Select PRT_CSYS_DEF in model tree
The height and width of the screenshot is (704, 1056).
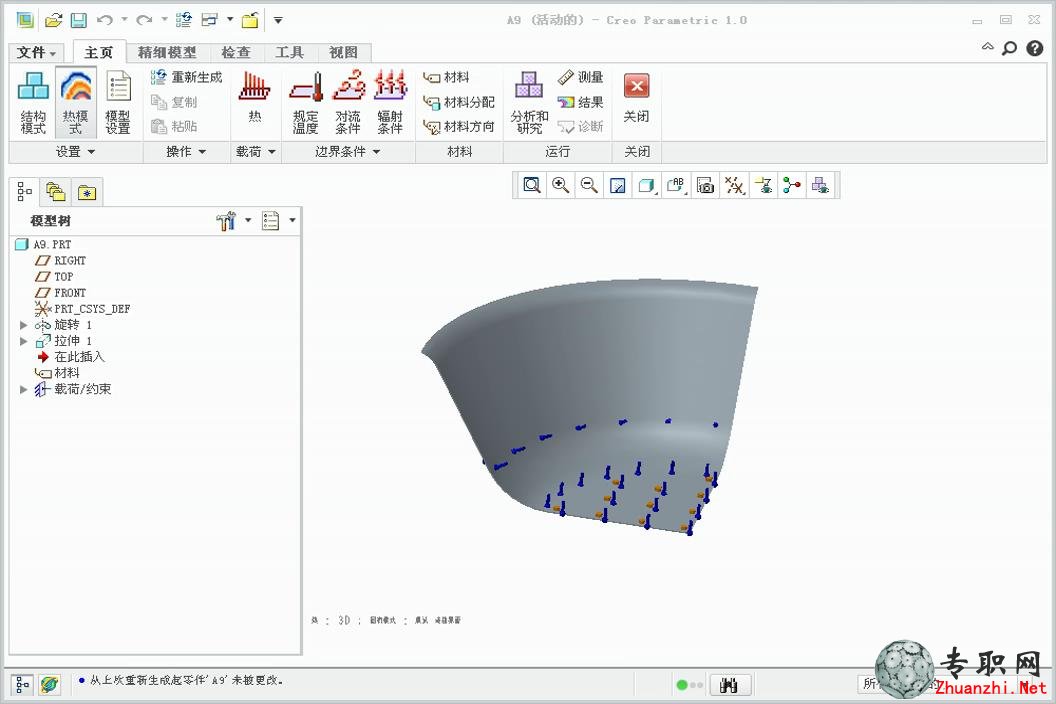coord(83,309)
